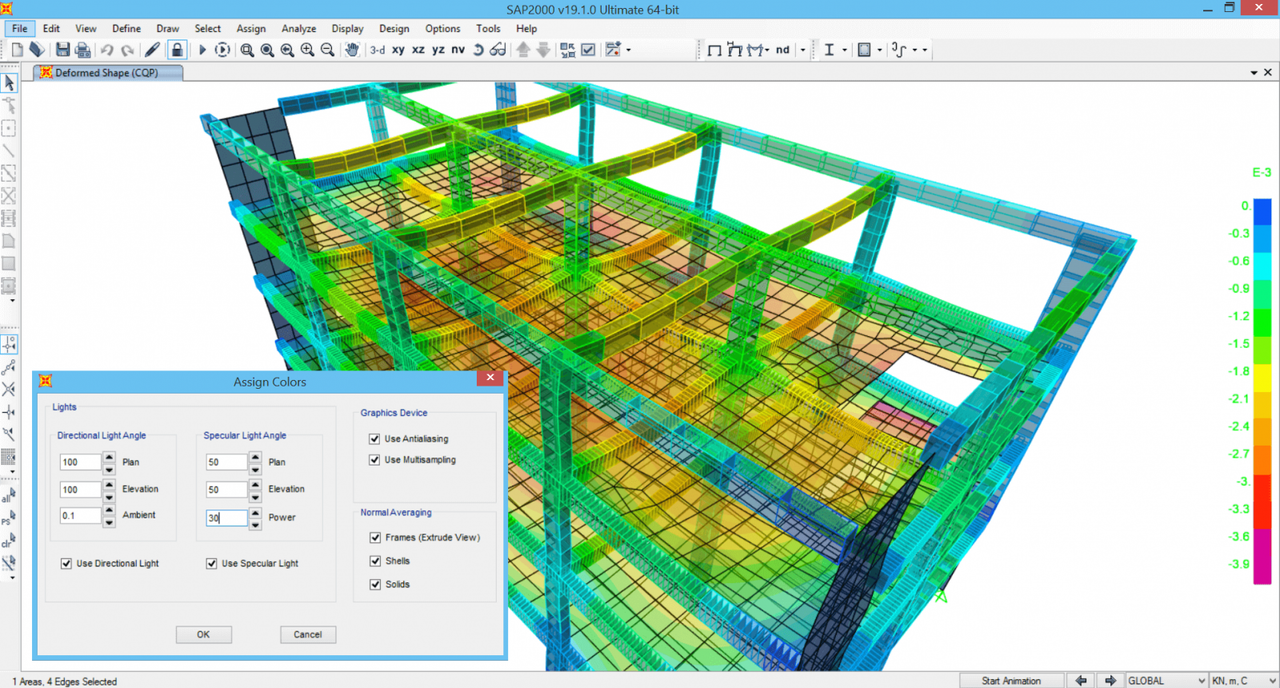Image resolution: width=1280 pixels, height=688 pixels.
Task: Open the KN, m, C units dropdown
Action: pyautogui.click(x=1240, y=680)
